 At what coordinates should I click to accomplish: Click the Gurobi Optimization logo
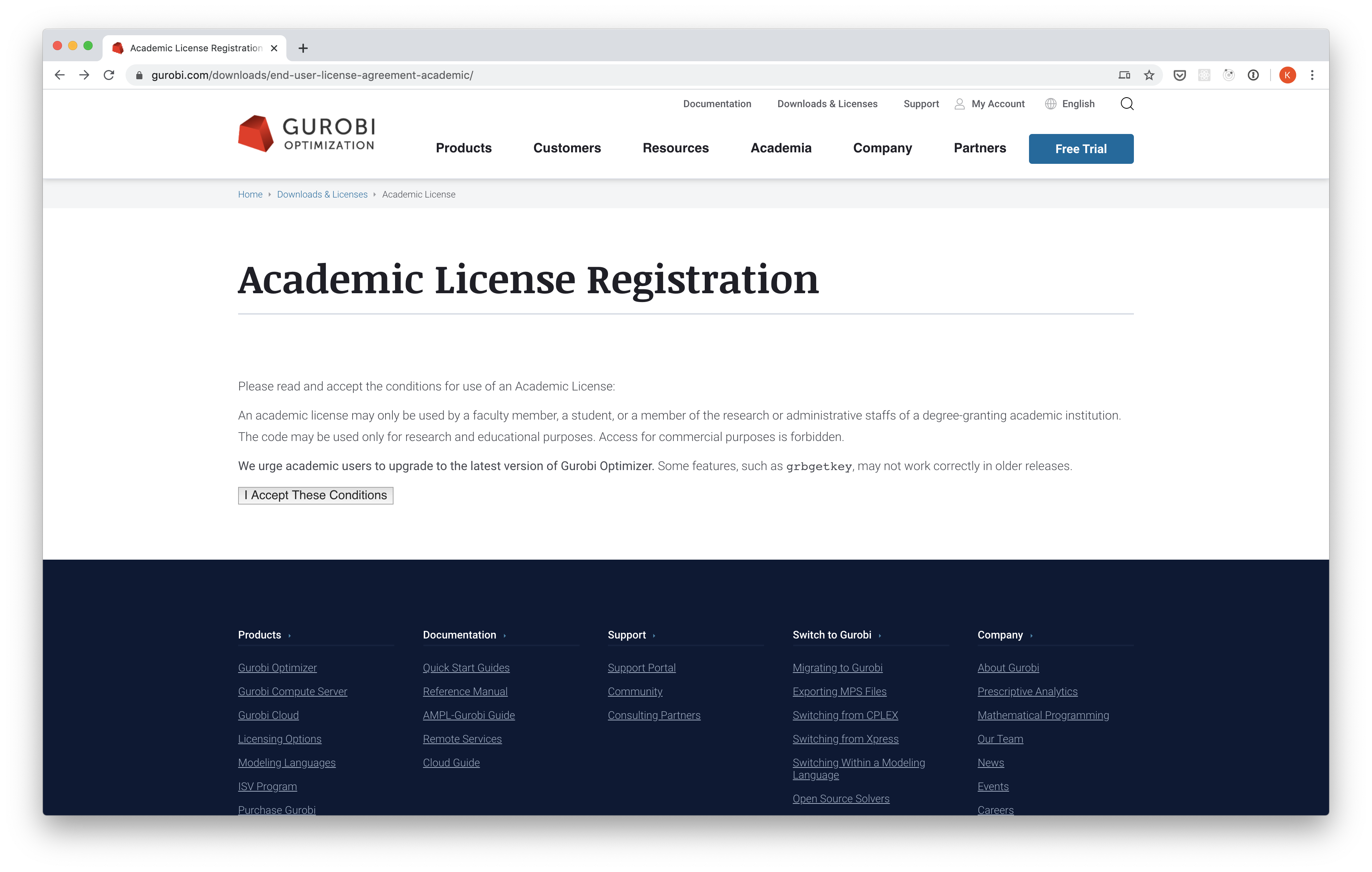click(307, 134)
